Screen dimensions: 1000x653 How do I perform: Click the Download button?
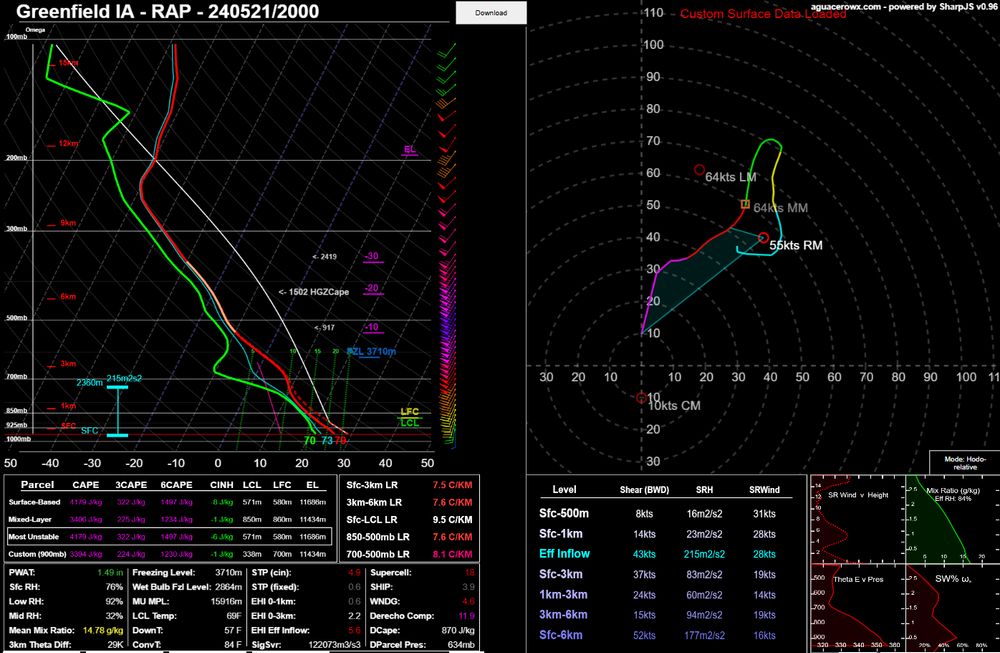(491, 13)
